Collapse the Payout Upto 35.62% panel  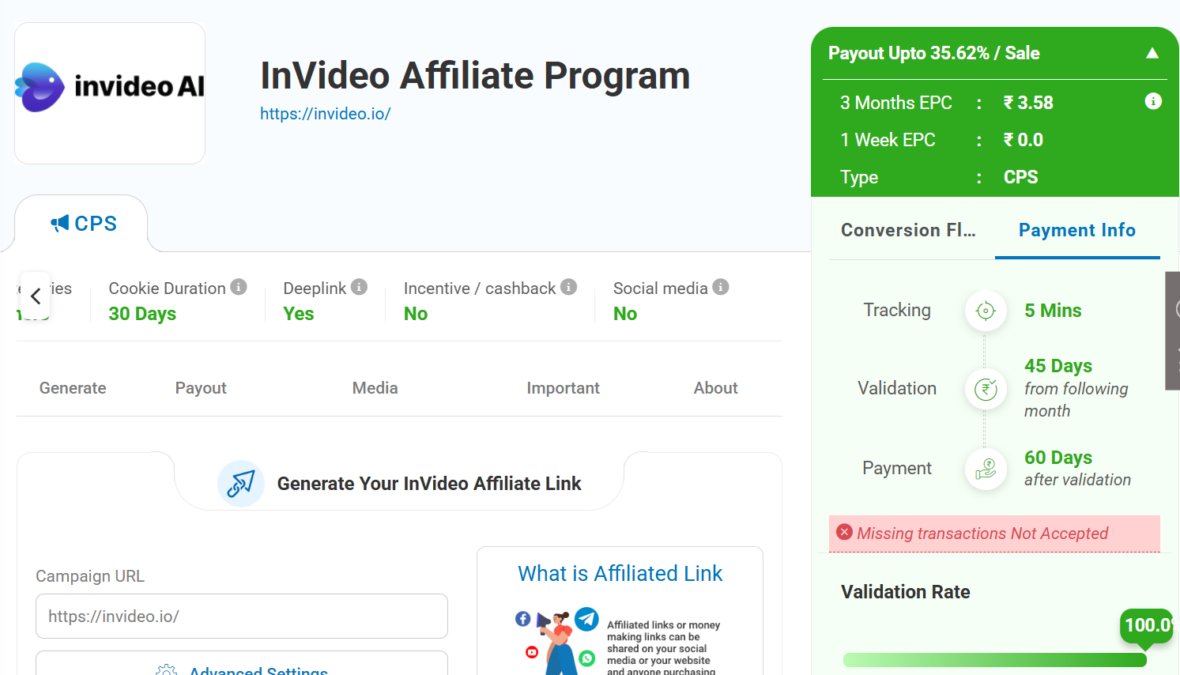[x=1152, y=54]
